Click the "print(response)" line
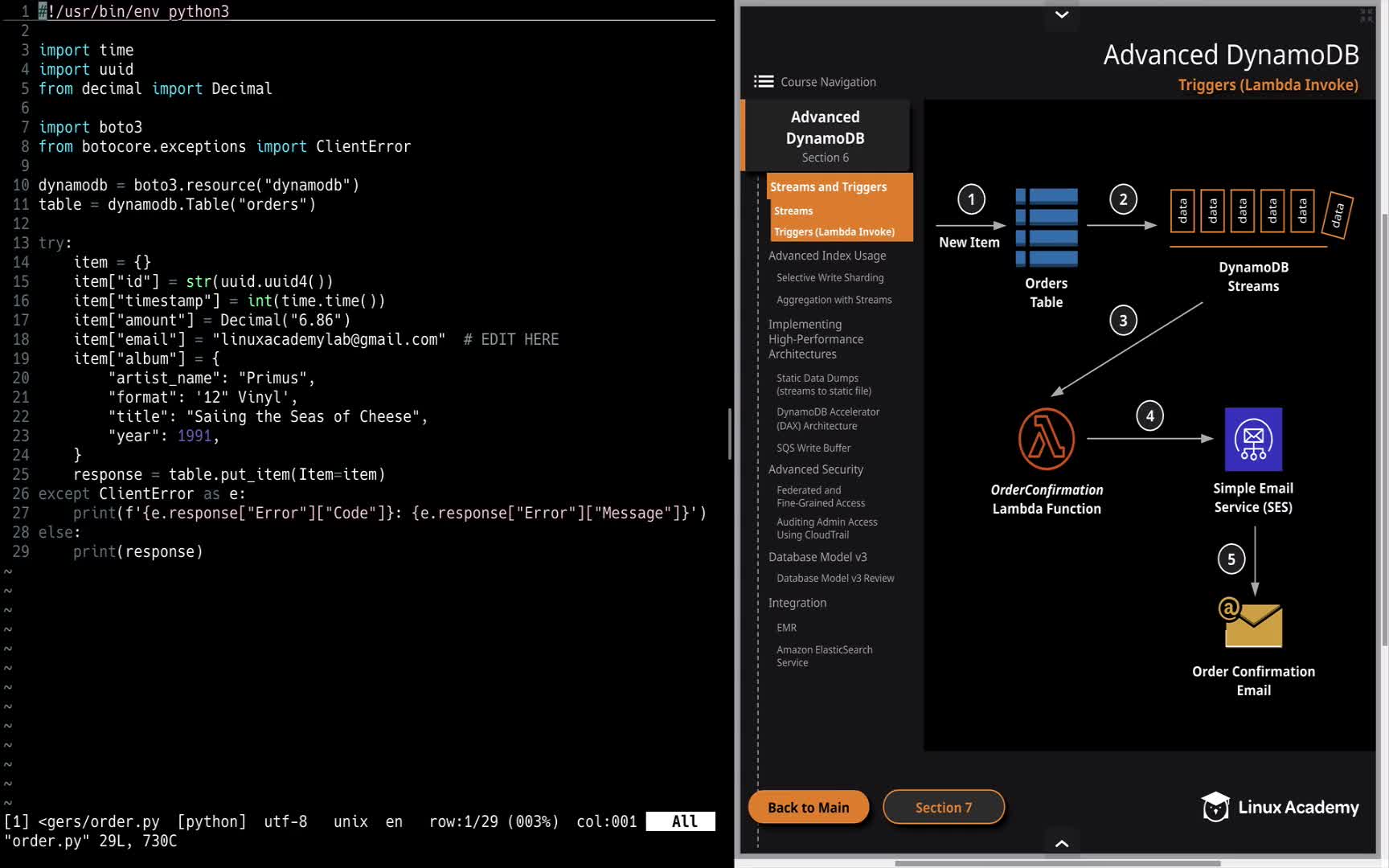The image size is (1389, 868). (138, 551)
